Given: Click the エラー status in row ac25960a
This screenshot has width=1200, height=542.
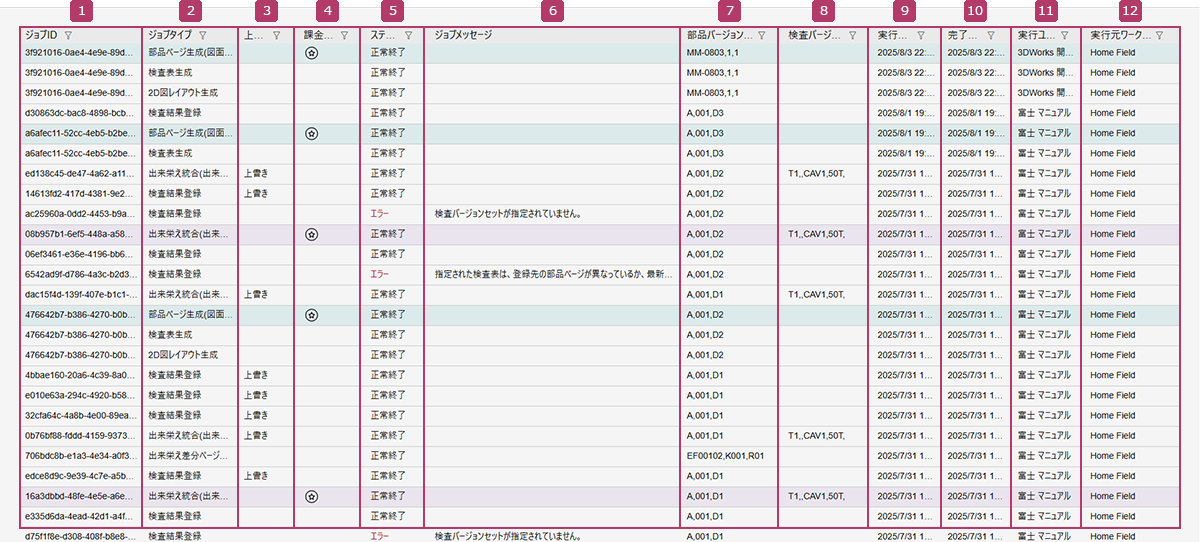Looking at the screenshot, I should coord(380,214).
